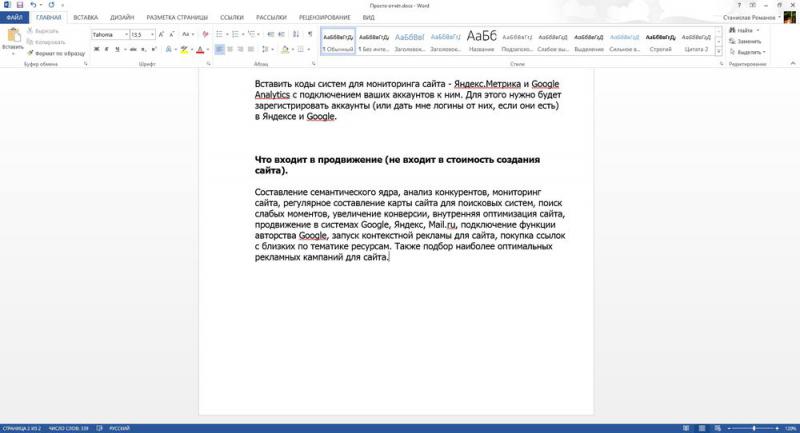The image size is (800, 433).
Task: Switch to the ВСТАВКА ribbon tab
Action: click(x=86, y=17)
